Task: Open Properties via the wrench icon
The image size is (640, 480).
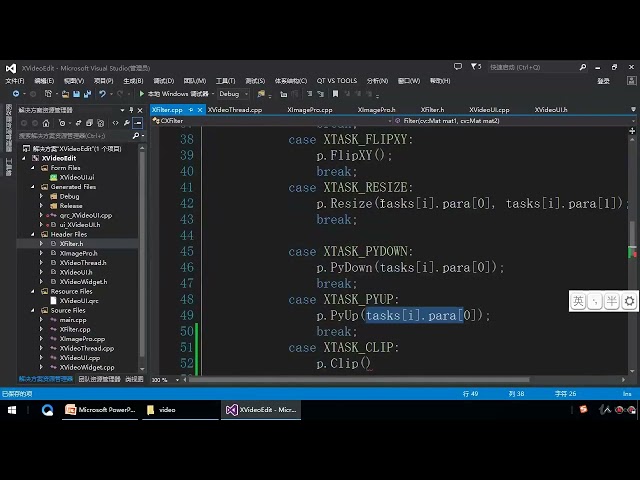Action: [127, 123]
